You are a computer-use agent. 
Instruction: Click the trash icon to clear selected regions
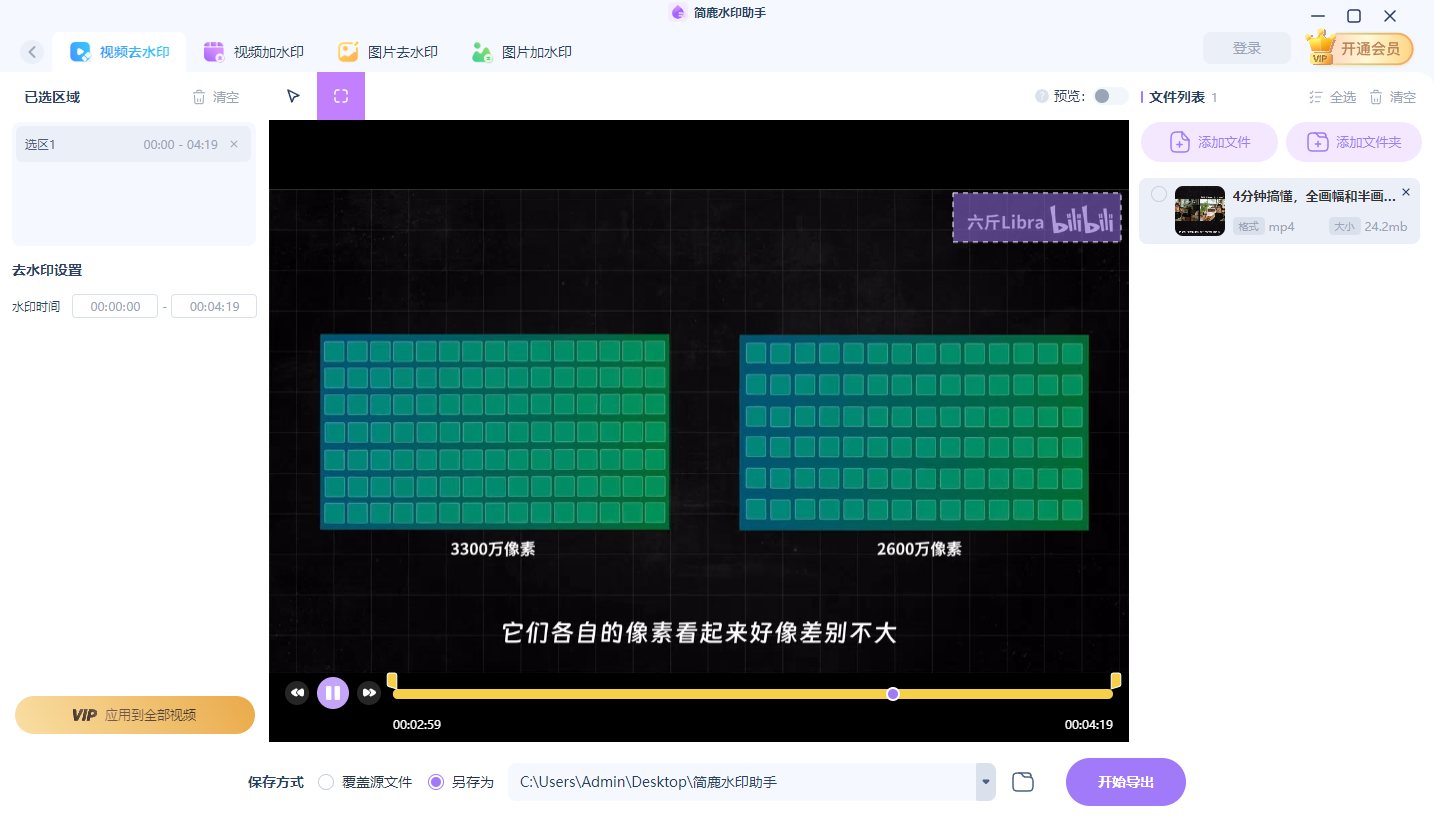click(197, 96)
